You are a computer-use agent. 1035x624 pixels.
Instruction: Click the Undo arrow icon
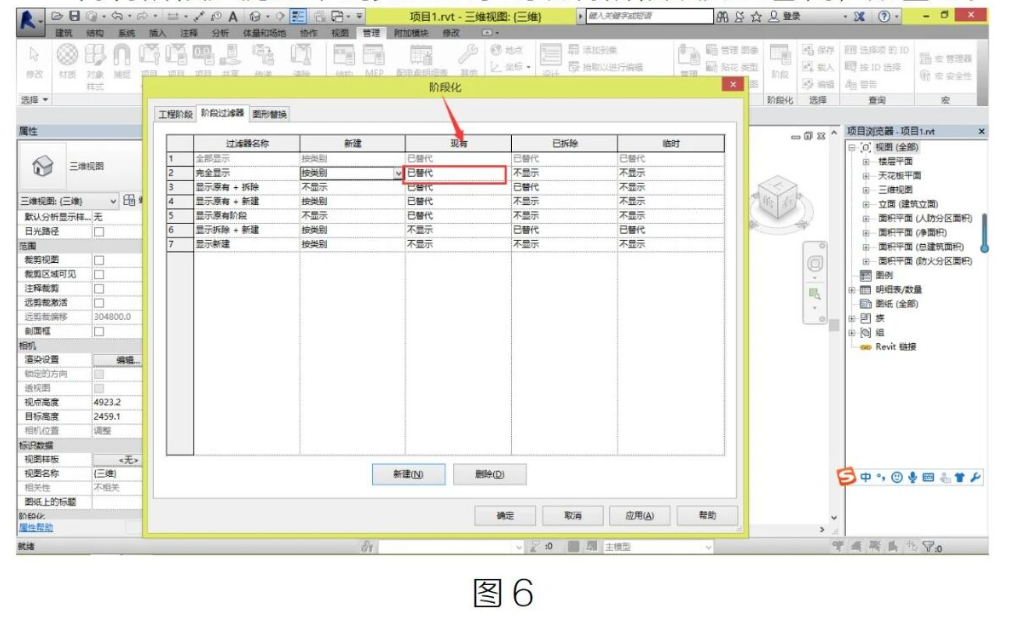117,16
